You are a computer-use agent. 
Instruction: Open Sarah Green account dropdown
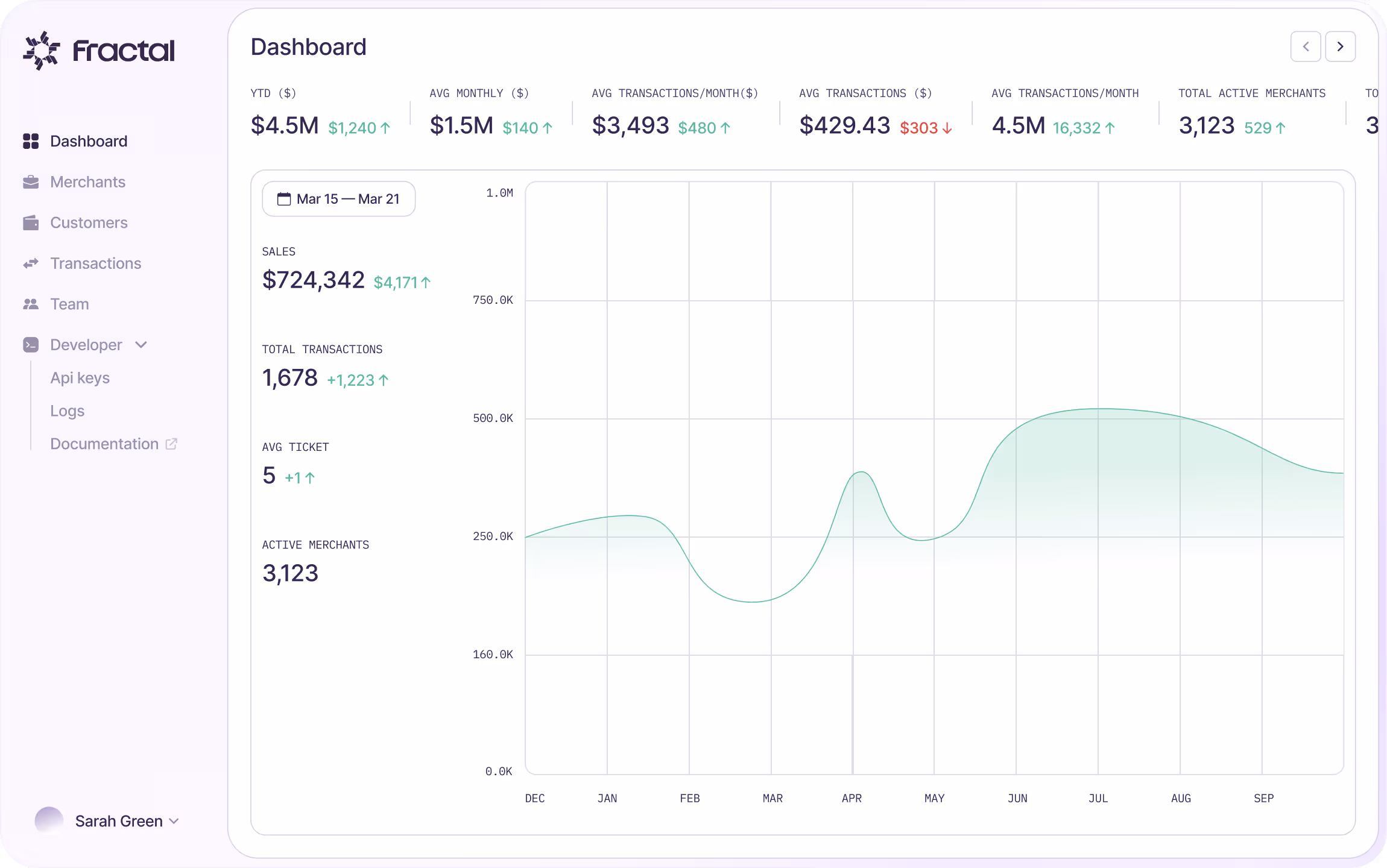174,821
